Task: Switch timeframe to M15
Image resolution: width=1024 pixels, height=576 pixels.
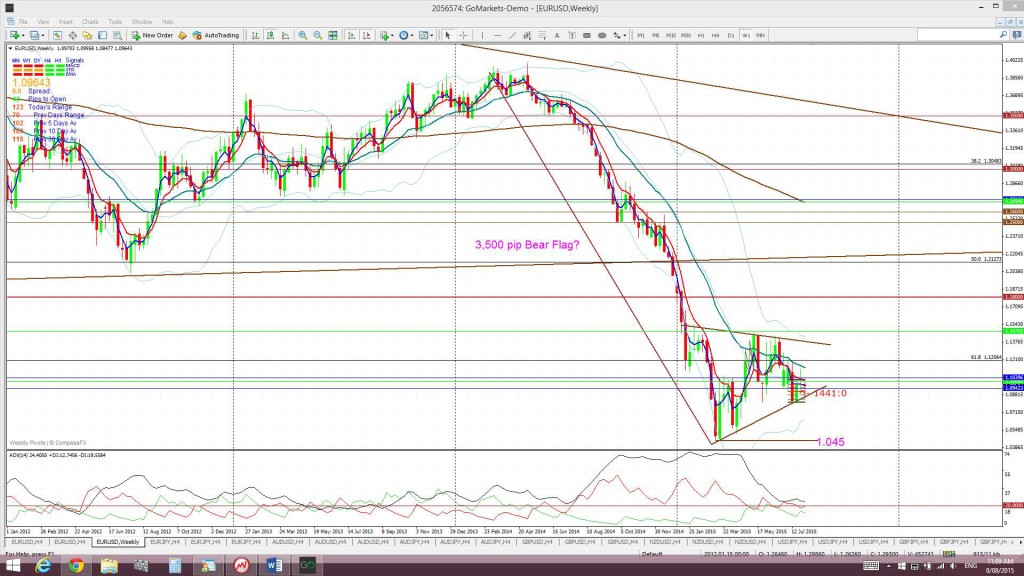Action: coord(671,35)
